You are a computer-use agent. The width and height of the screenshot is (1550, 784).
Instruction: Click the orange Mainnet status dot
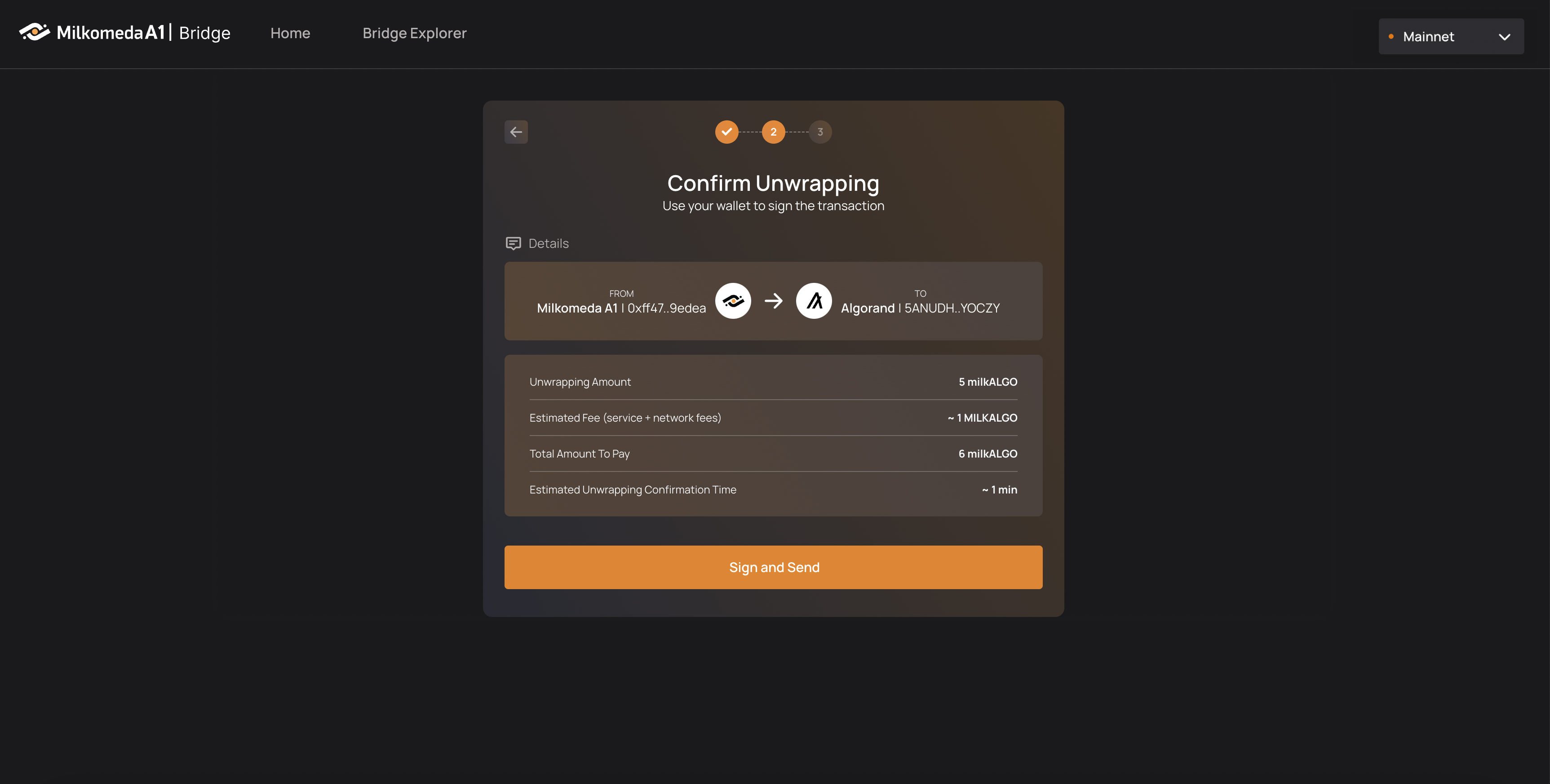pos(1391,37)
